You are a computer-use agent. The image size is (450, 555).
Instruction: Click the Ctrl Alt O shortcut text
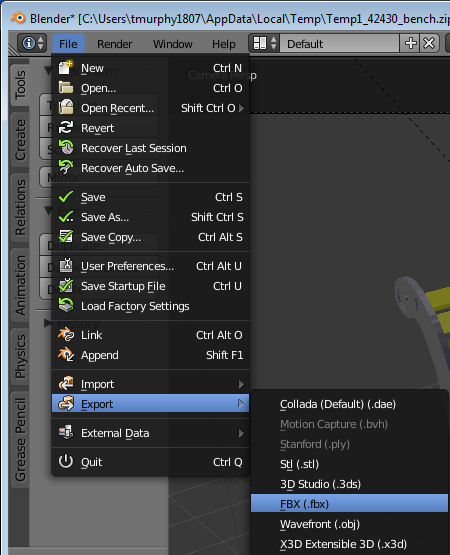(219, 335)
